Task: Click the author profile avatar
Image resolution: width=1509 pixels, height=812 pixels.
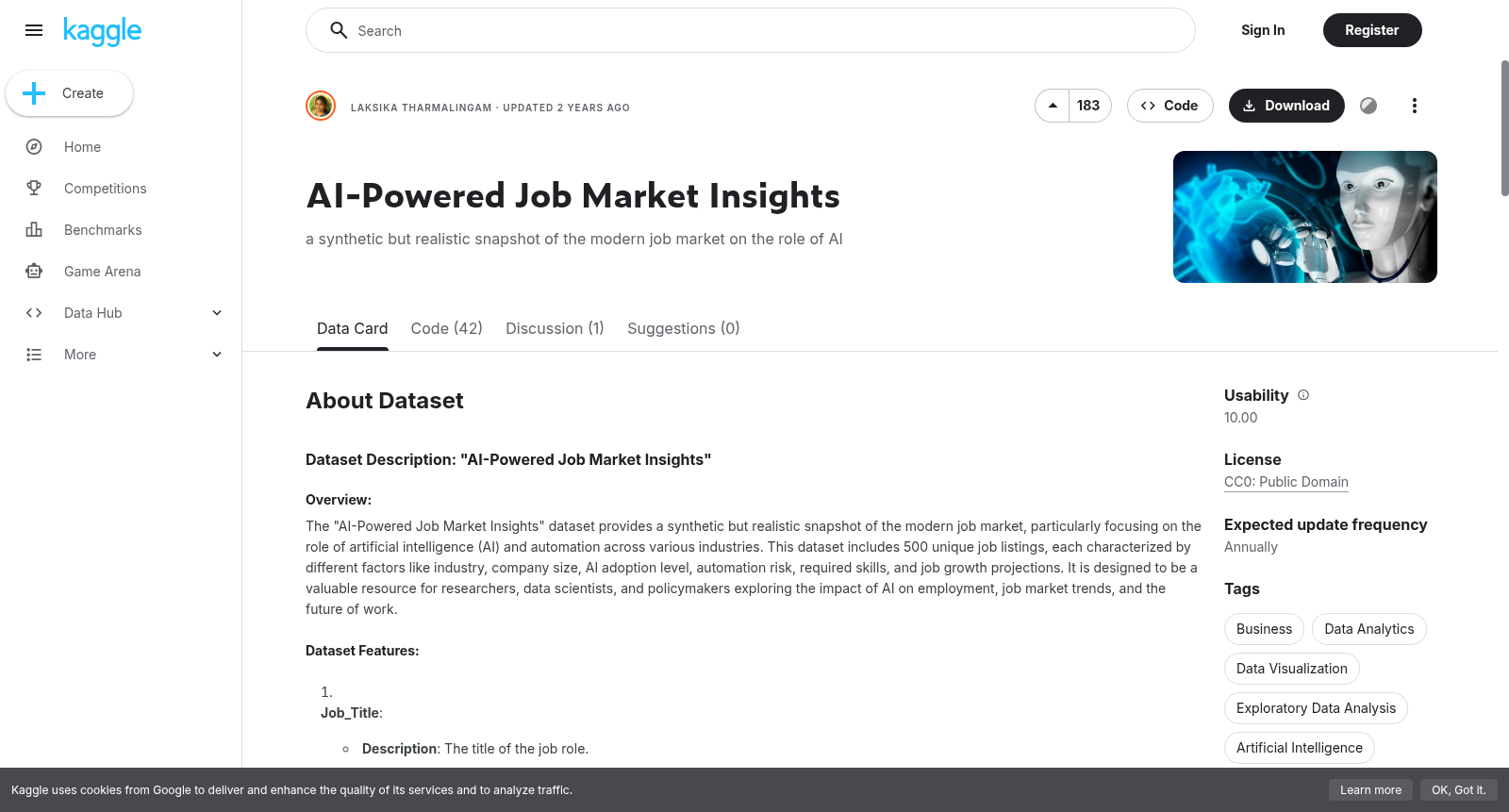Action: (x=321, y=106)
